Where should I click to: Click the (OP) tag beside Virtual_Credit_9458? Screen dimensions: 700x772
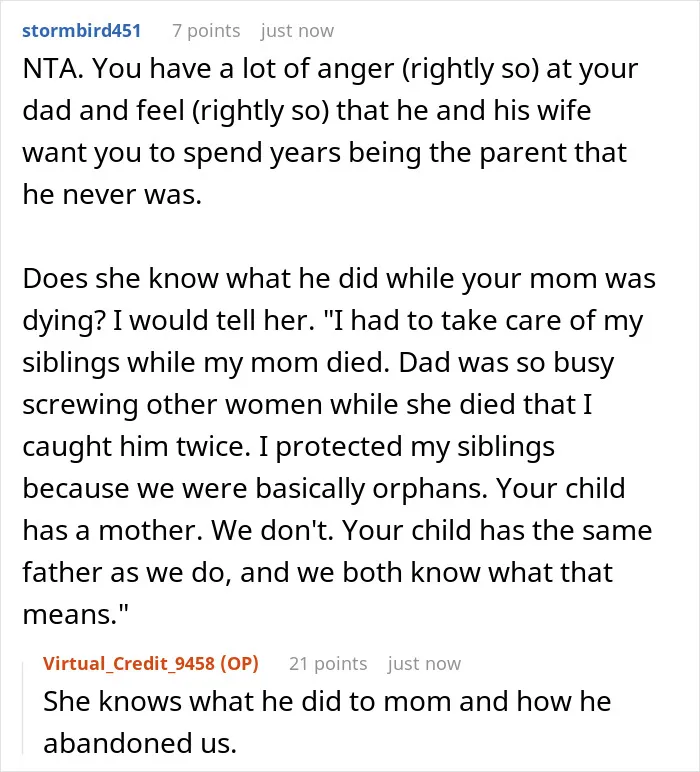click(239, 664)
